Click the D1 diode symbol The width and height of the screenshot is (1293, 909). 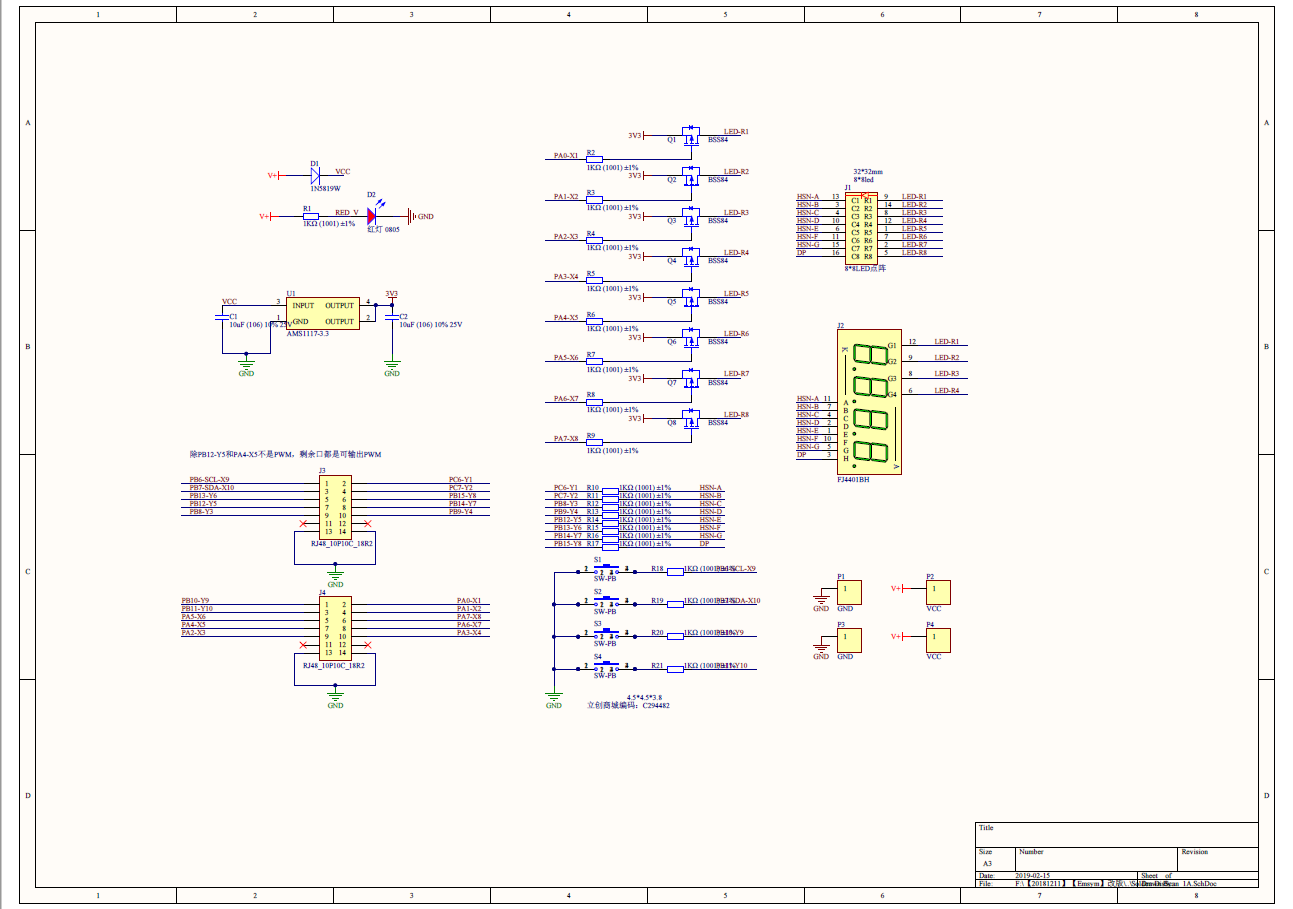click(x=315, y=175)
